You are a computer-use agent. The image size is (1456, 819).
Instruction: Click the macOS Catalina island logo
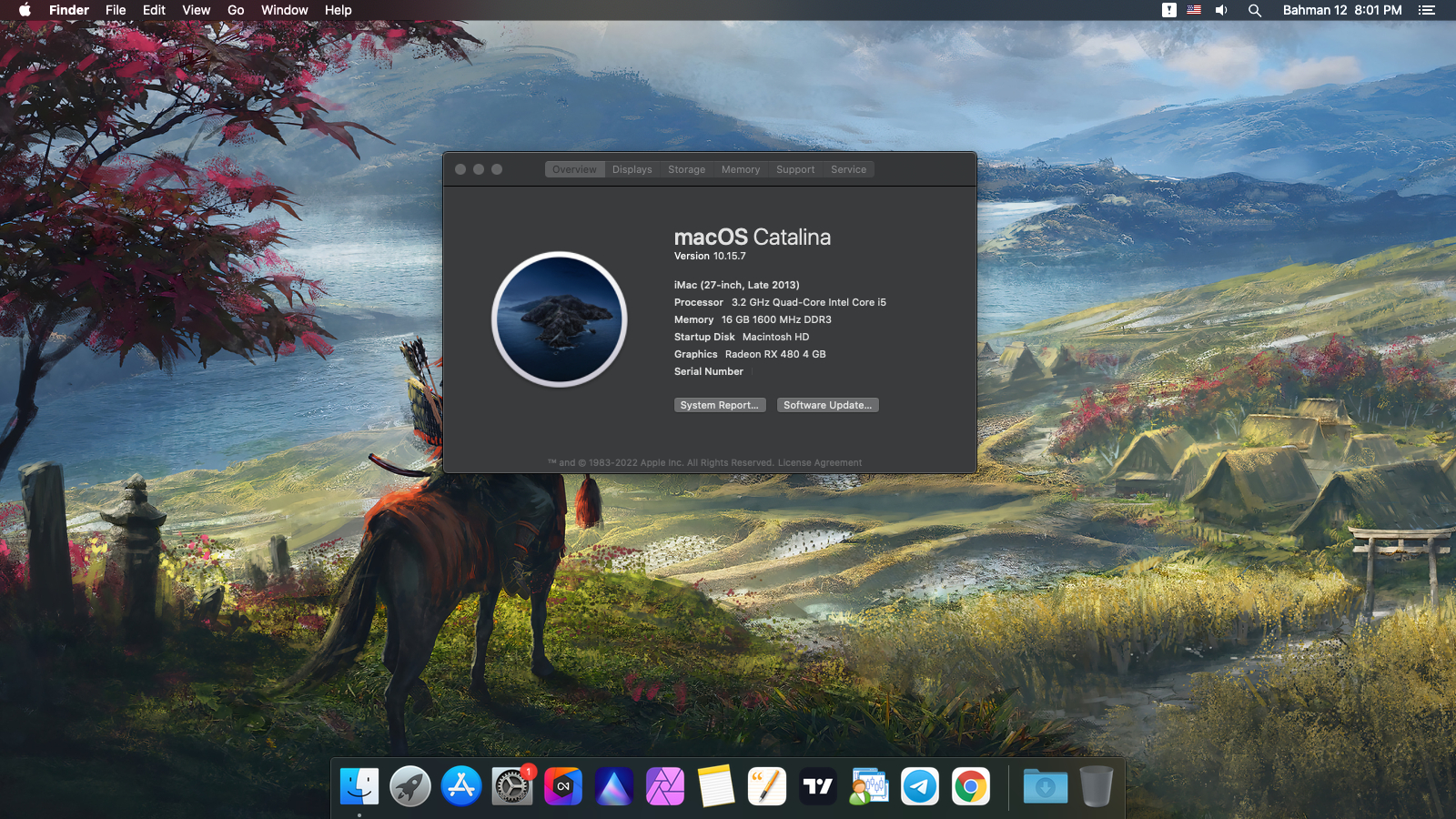coord(560,319)
